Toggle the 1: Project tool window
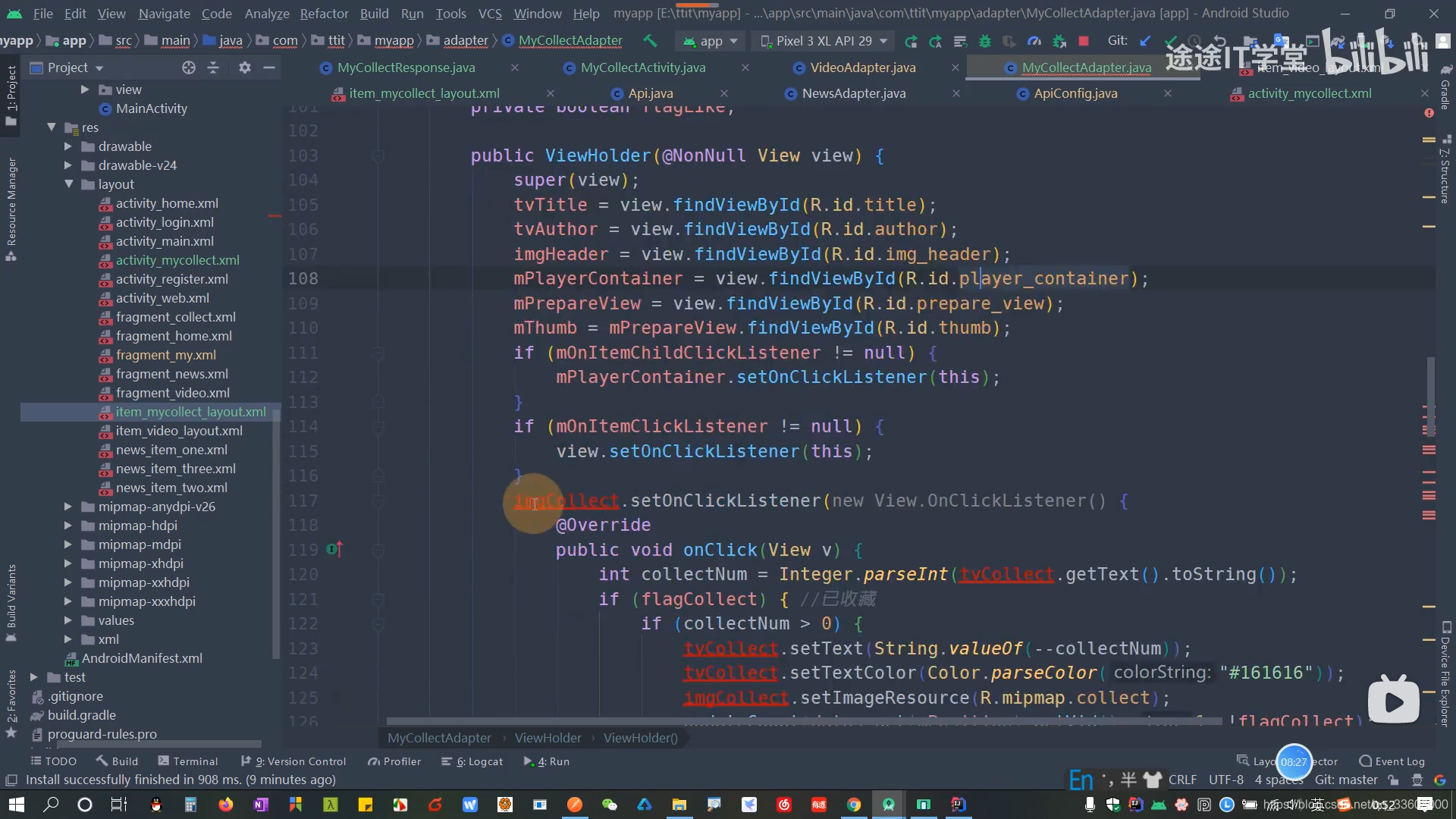1456x819 pixels. (11, 95)
